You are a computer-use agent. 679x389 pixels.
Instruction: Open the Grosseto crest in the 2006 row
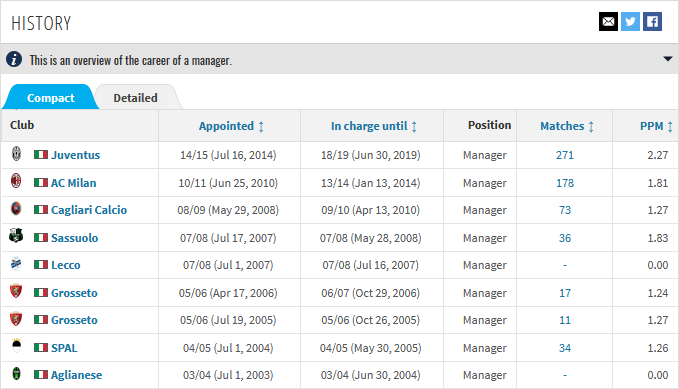(x=16, y=291)
